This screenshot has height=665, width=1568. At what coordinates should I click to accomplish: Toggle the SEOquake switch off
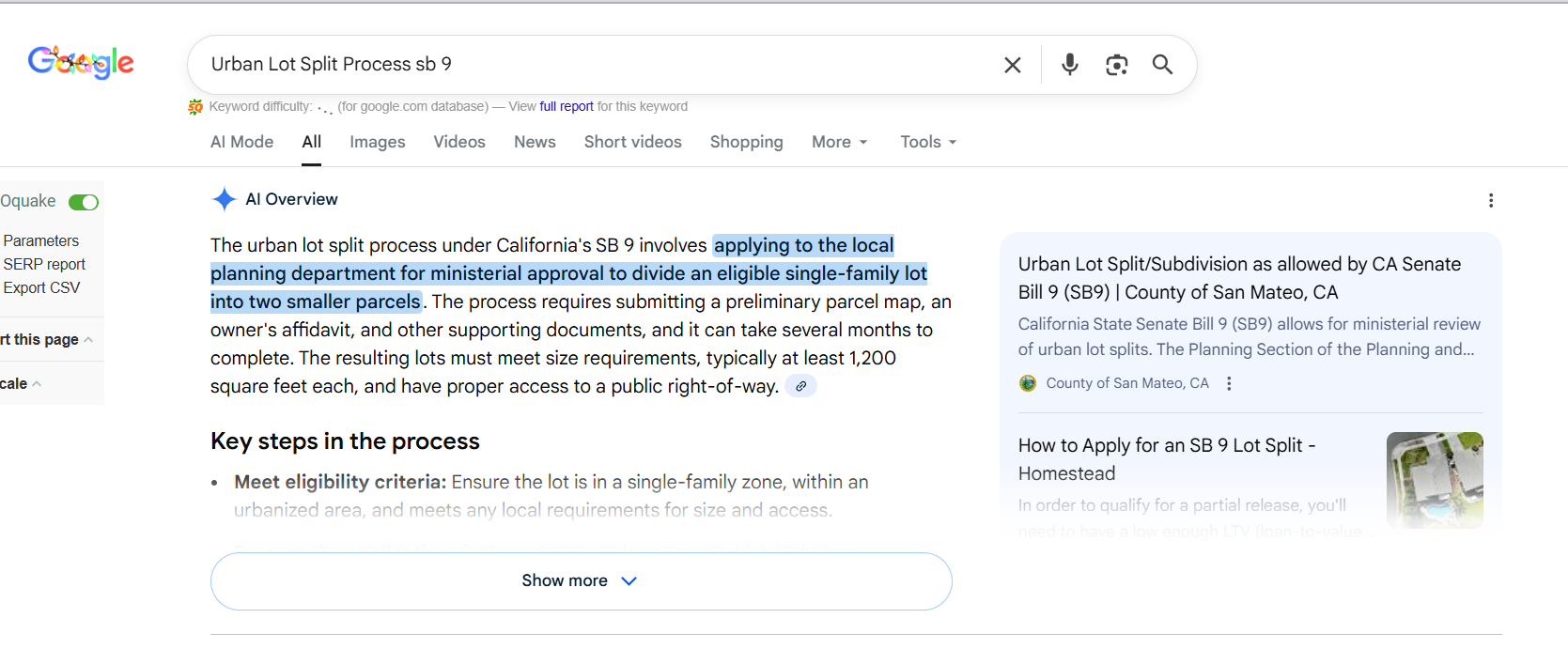tap(84, 202)
